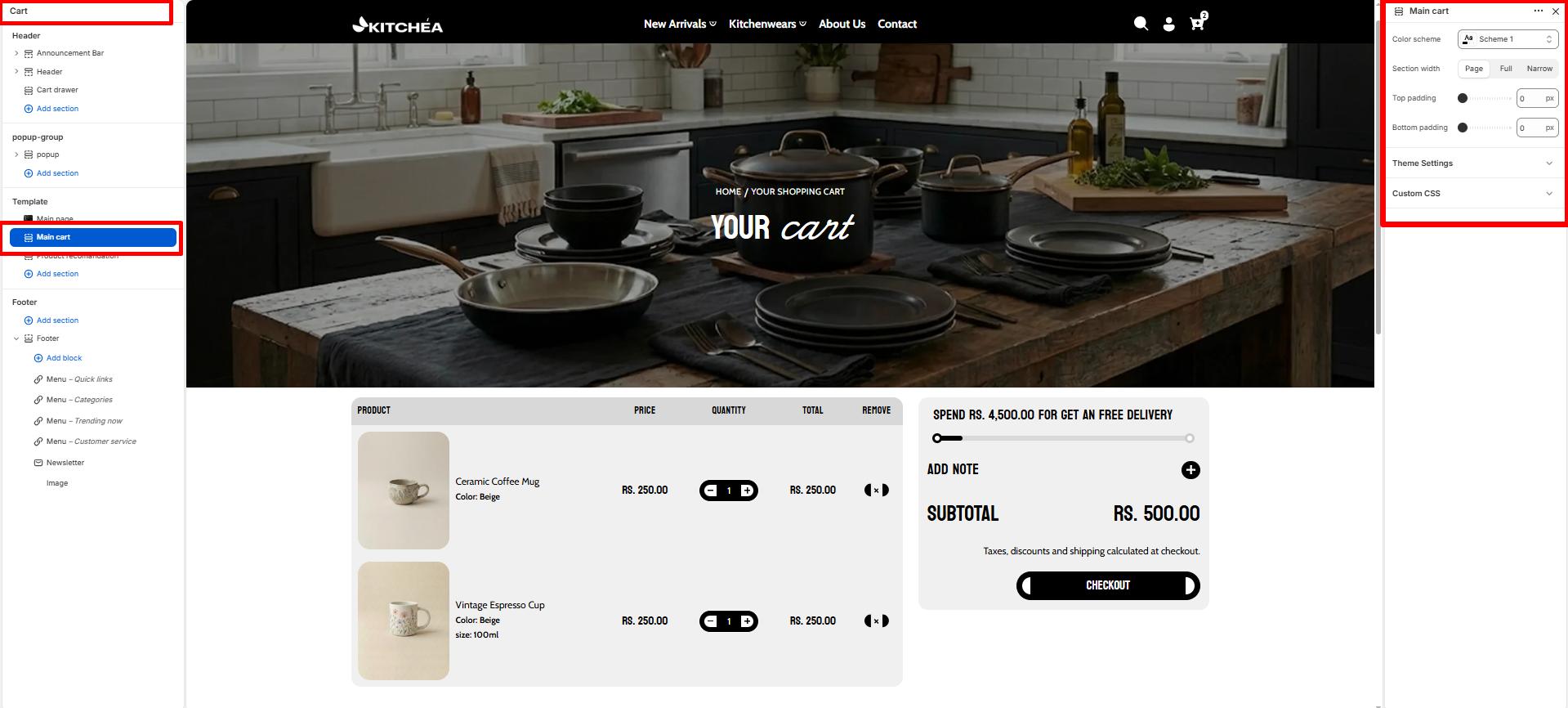
Task: Open the New Arrivals menu
Action: tap(680, 24)
